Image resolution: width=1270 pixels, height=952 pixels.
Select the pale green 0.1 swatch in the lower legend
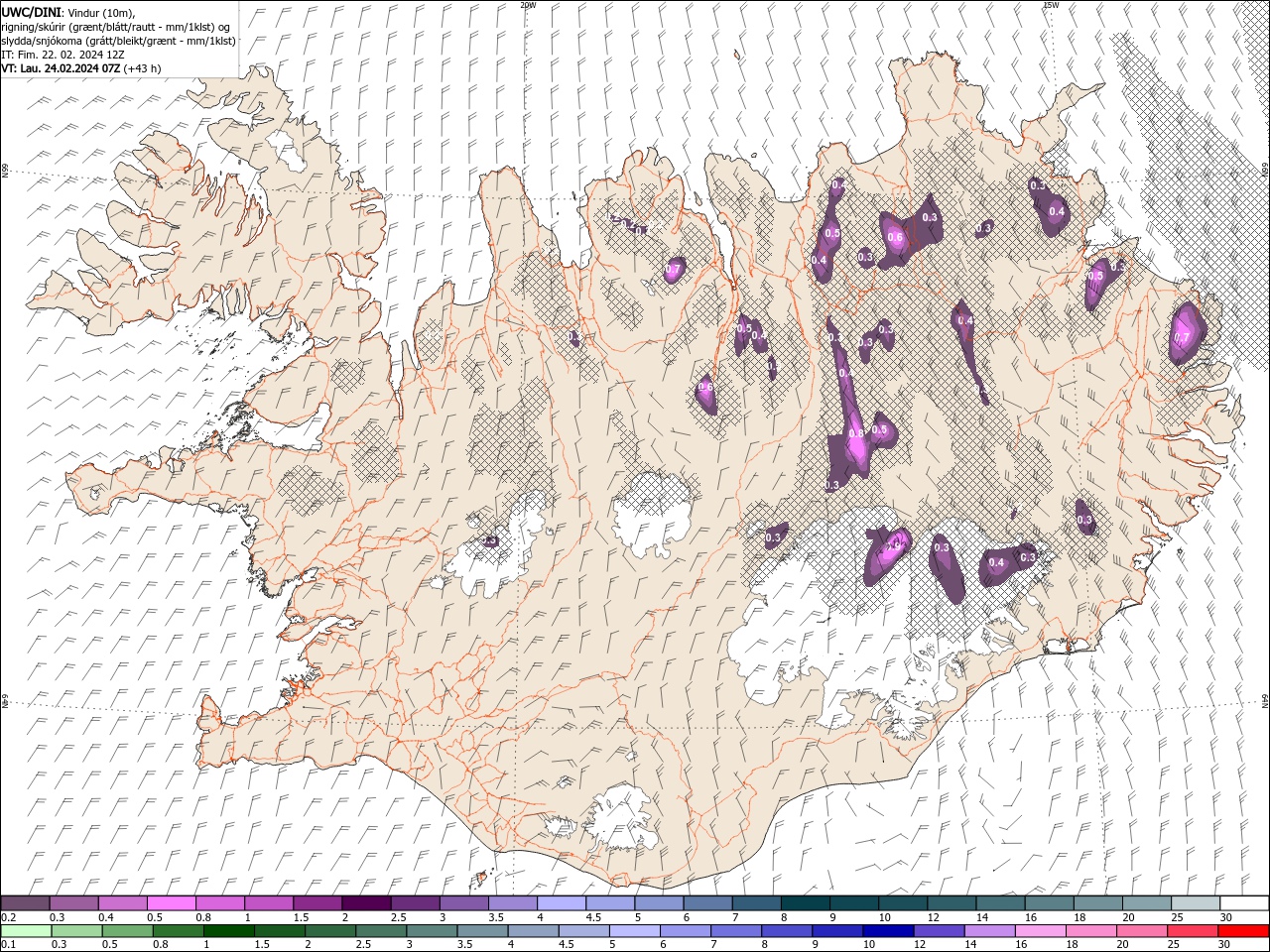25,931
